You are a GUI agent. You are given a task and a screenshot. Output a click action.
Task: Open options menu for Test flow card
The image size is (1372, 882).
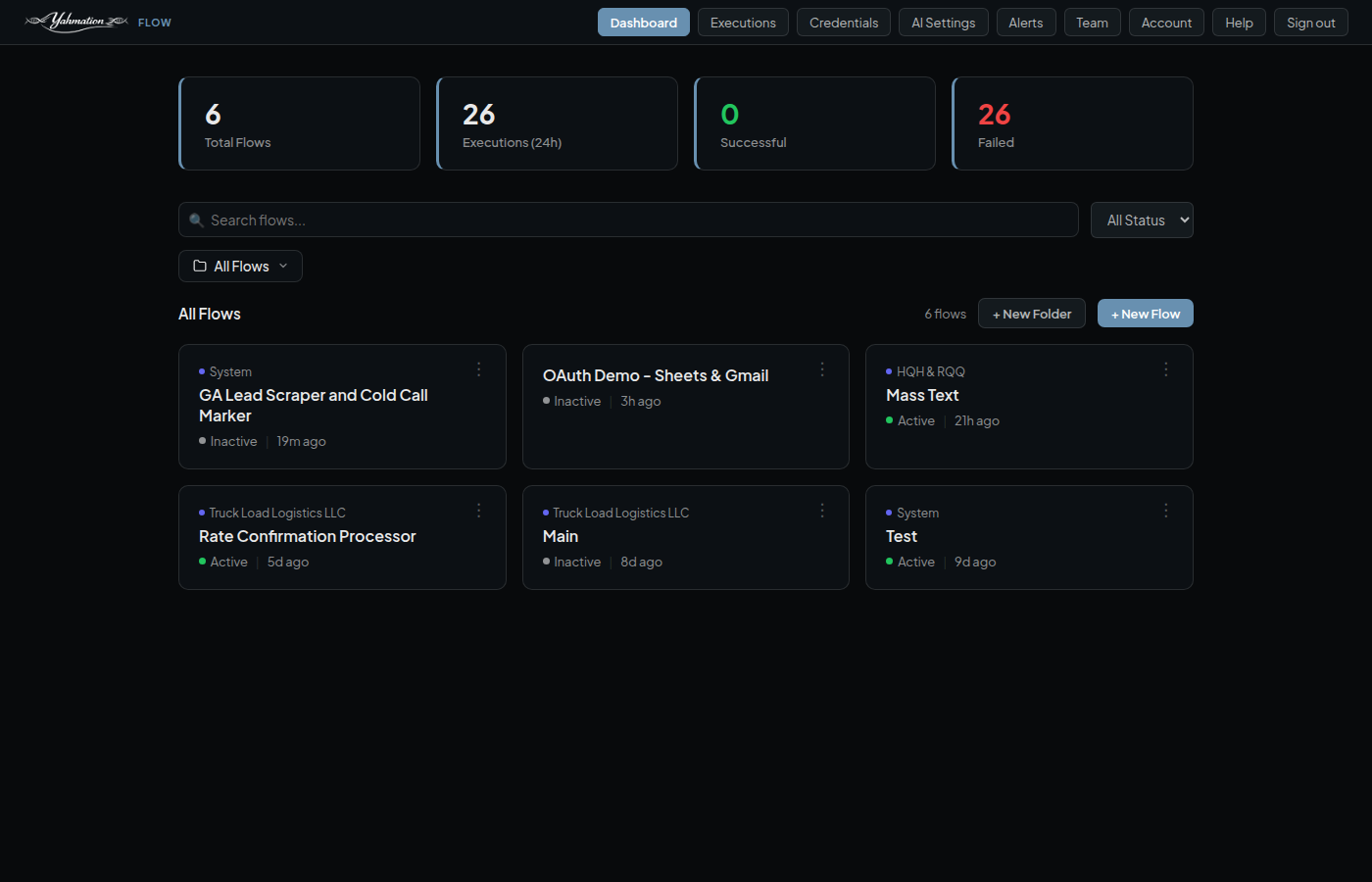(x=1166, y=511)
